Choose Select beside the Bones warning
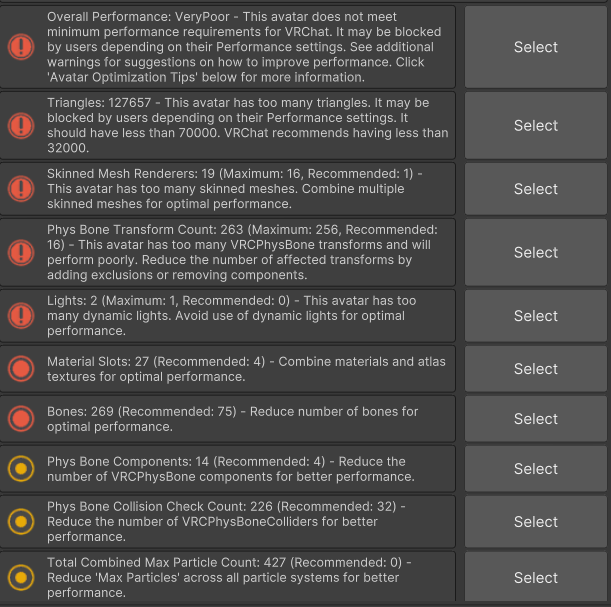Viewport: 611px width, 607px height. coord(536,419)
